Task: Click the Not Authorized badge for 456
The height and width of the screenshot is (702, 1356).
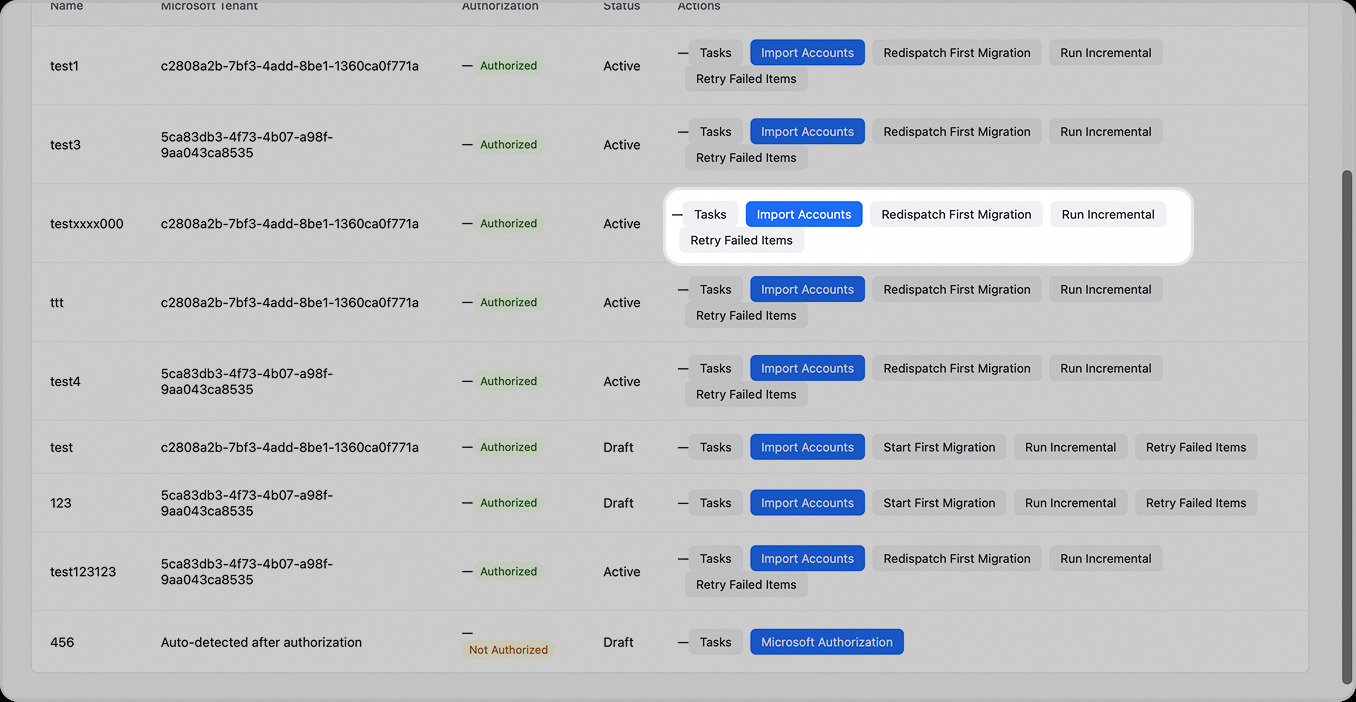Action: point(508,650)
